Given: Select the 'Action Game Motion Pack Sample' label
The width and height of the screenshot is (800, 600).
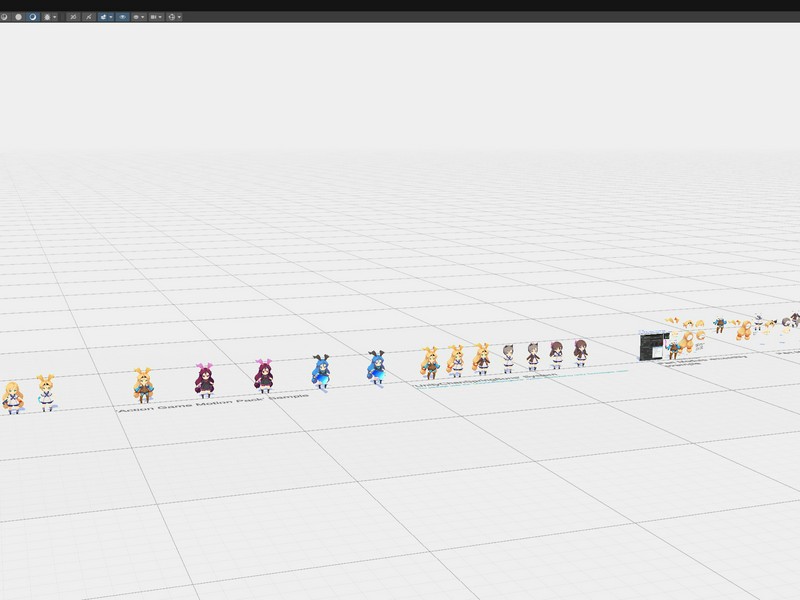Looking at the screenshot, I should point(213,403).
